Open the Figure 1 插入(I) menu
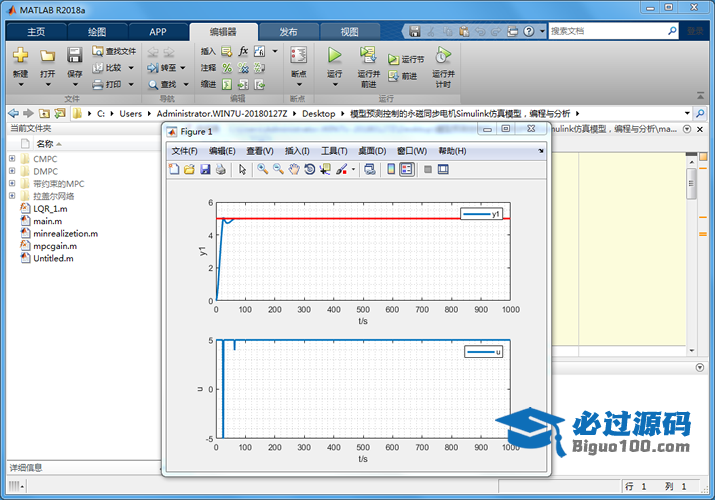 point(297,151)
